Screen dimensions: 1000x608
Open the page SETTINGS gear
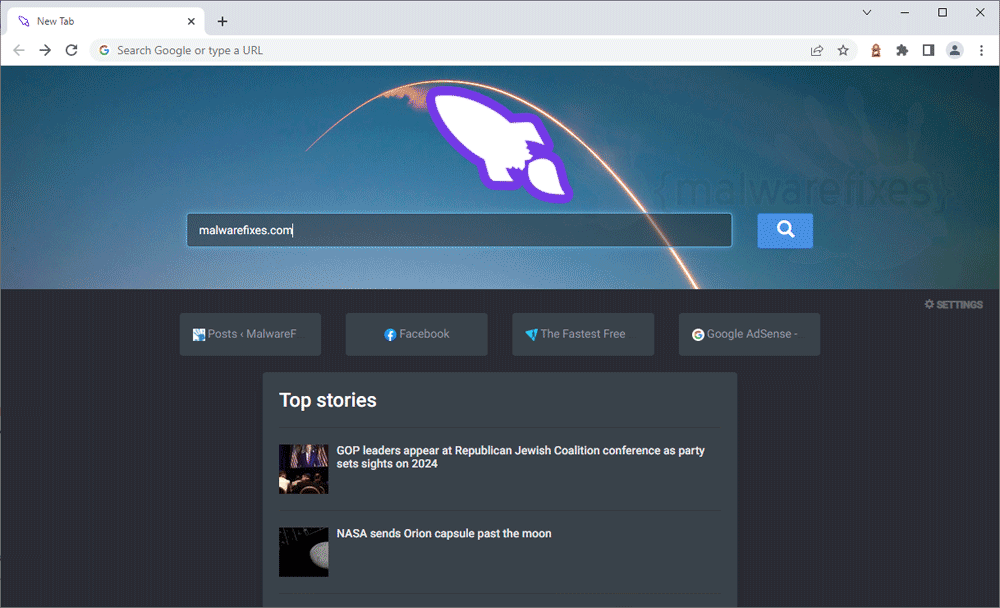pos(953,304)
